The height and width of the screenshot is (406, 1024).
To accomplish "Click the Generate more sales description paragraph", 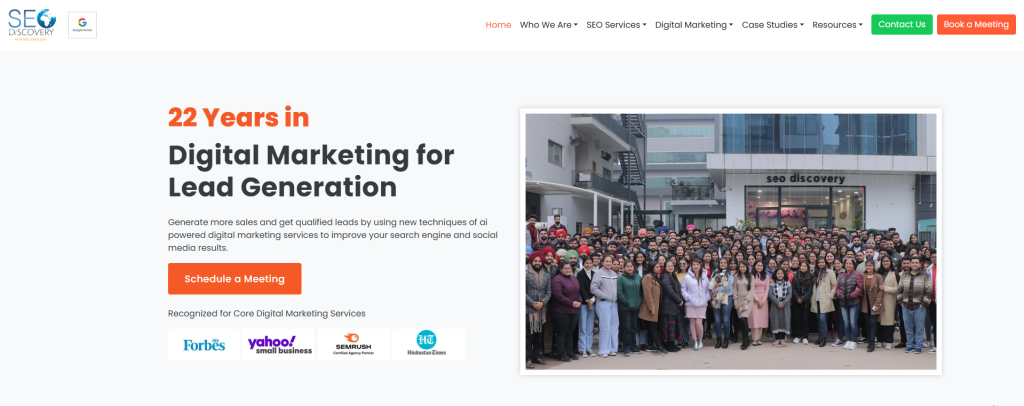I will 333,235.
